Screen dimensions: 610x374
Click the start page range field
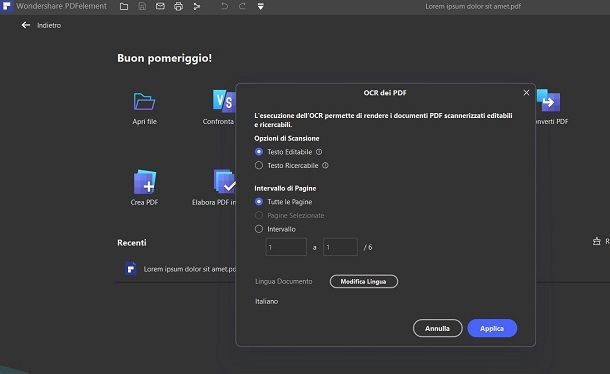[x=286, y=247]
